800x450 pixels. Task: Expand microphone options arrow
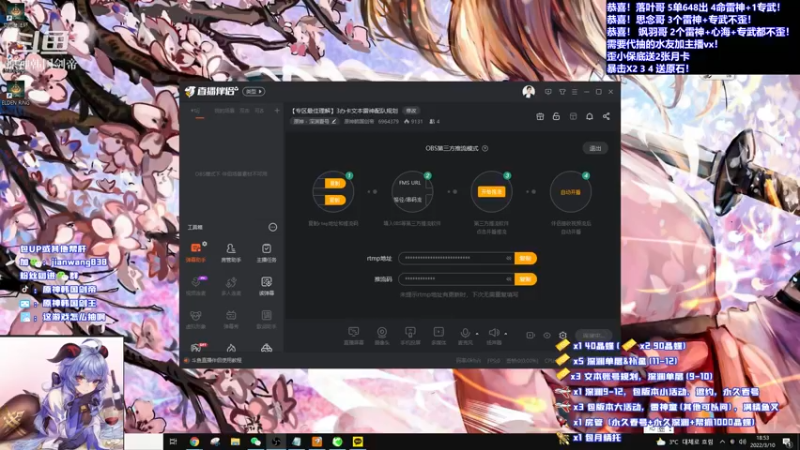coord(477,334)
